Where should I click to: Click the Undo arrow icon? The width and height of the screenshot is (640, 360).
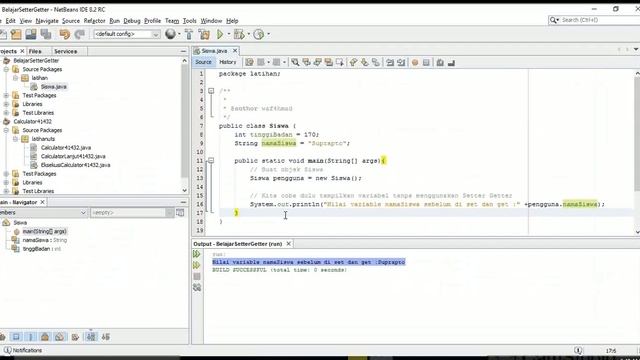pyautogui.click(x=64, y=34)
